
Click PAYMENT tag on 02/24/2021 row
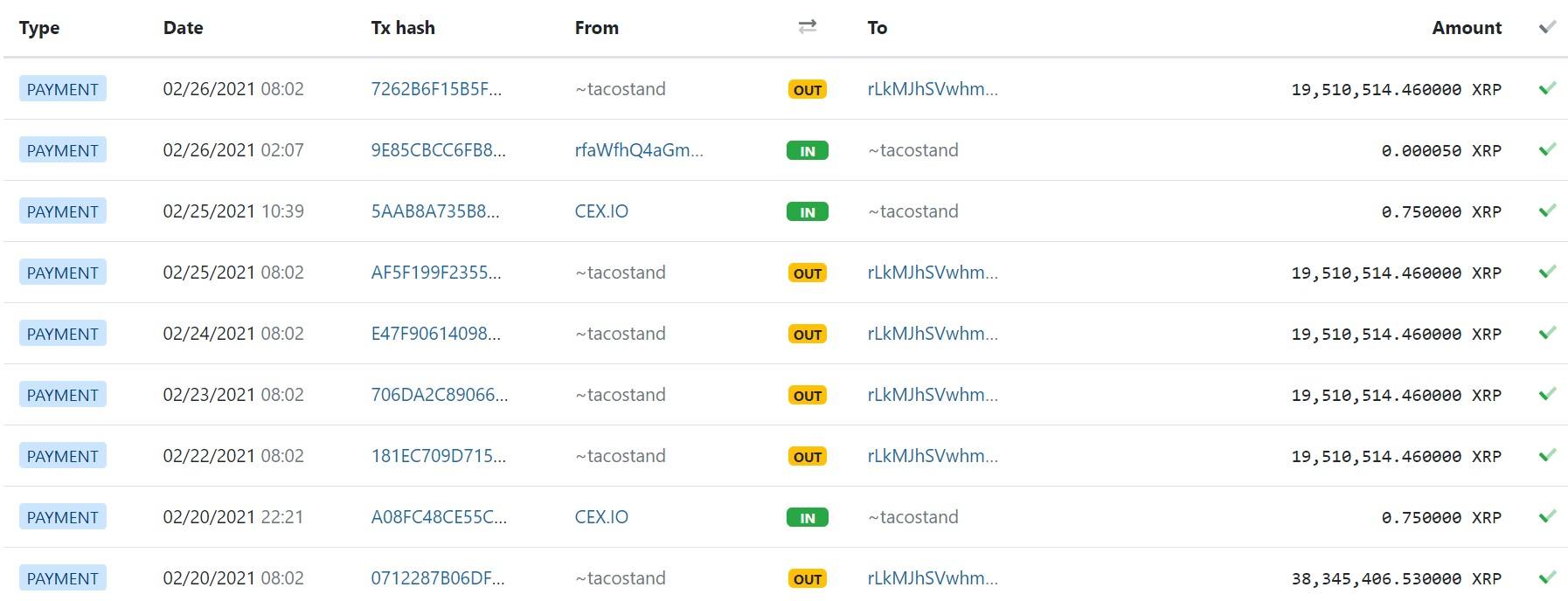click(63, 334)
